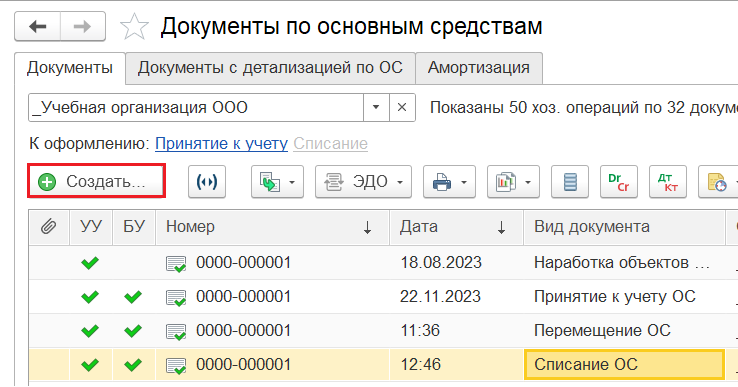Click БУ checkmark in Принятие к учету ОС row
This screenshot has width=738, height=387.
coord(133,297)
